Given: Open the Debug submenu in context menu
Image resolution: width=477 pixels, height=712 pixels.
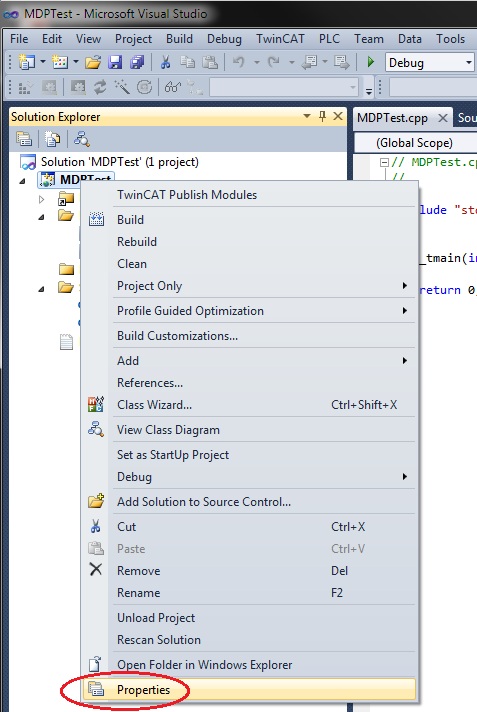Looking at the screenshot, I should click(249, 477).
